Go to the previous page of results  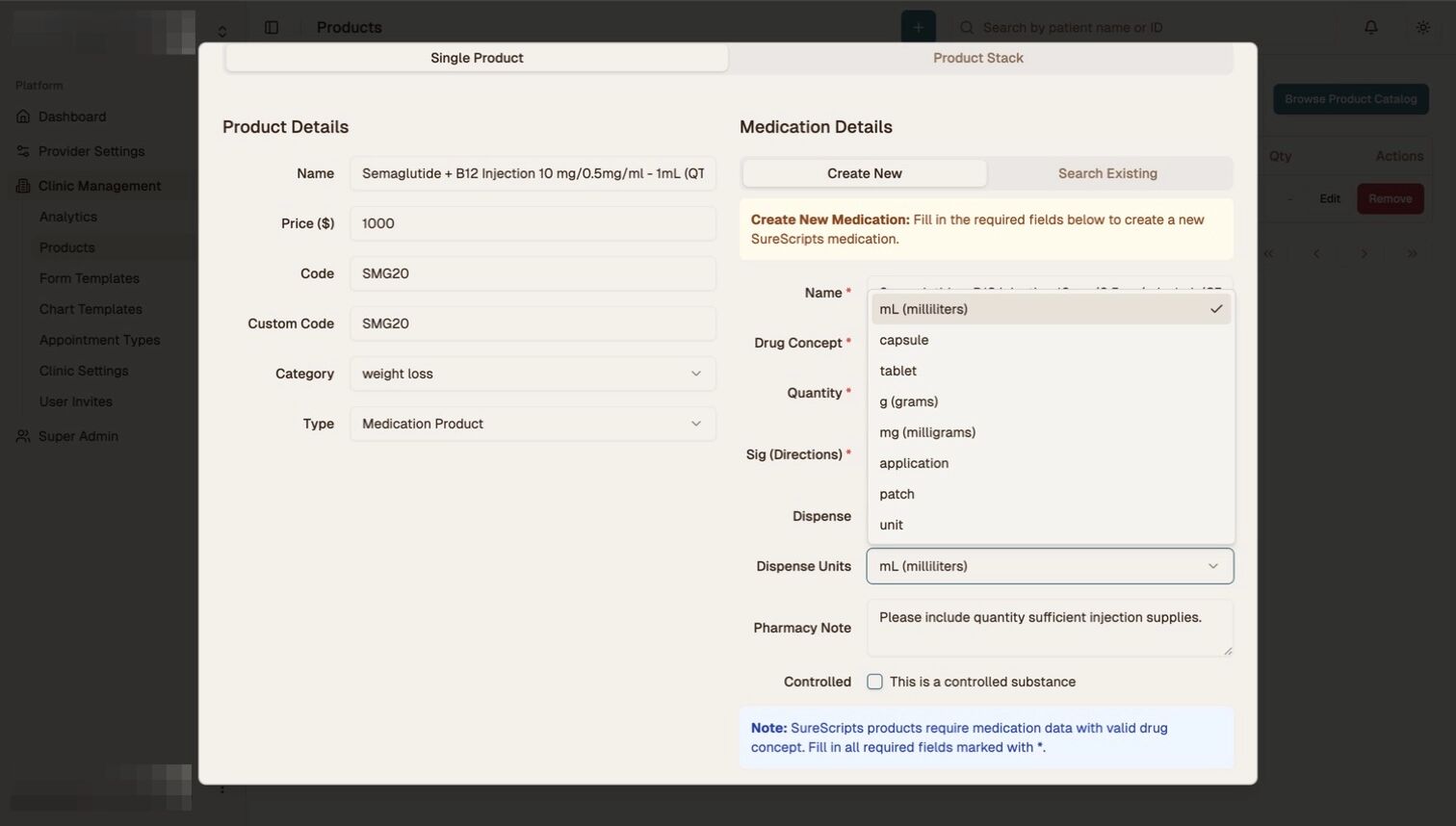point(1316,254)
